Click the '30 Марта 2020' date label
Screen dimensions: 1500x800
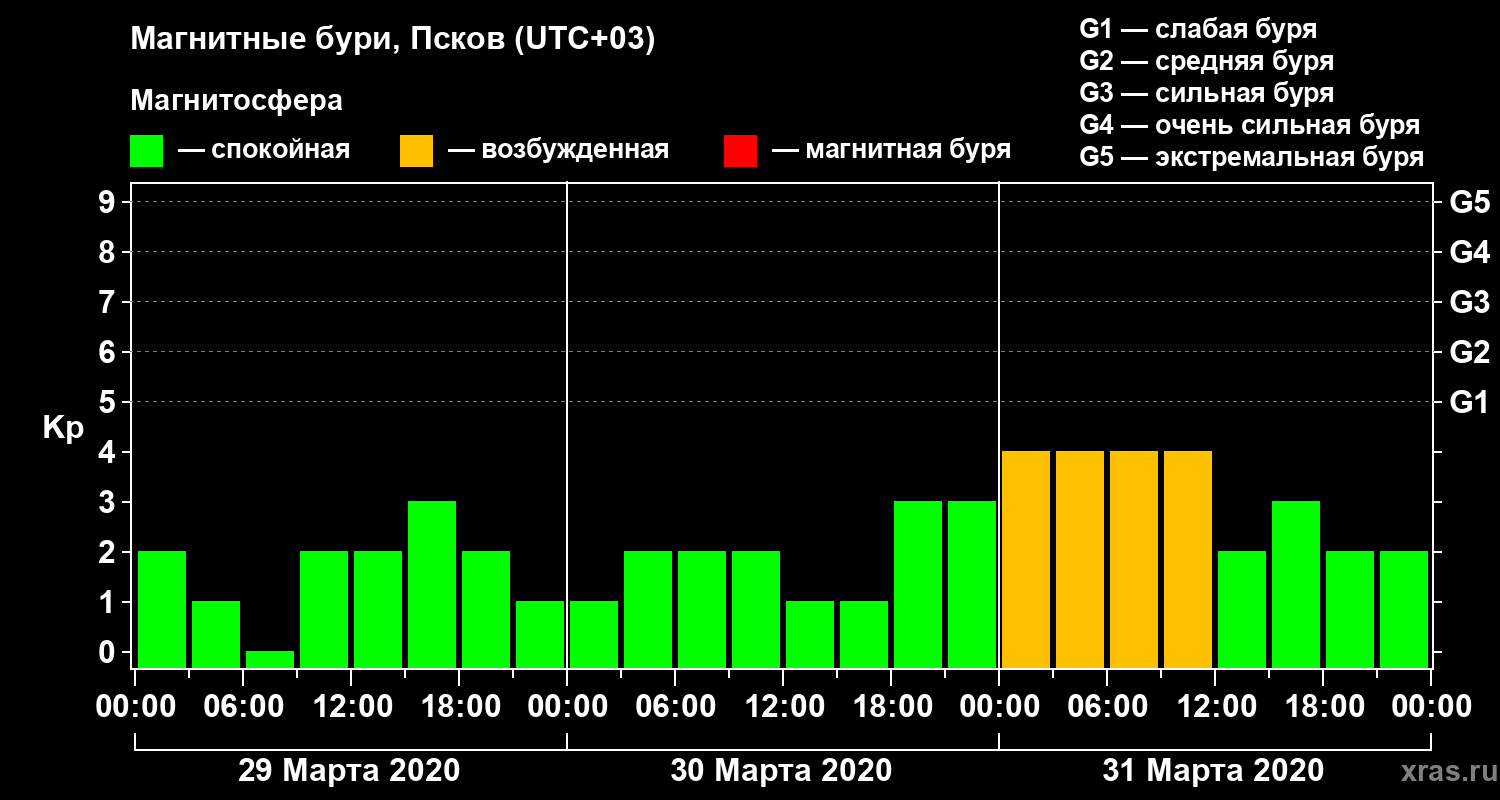click(781, 771)
